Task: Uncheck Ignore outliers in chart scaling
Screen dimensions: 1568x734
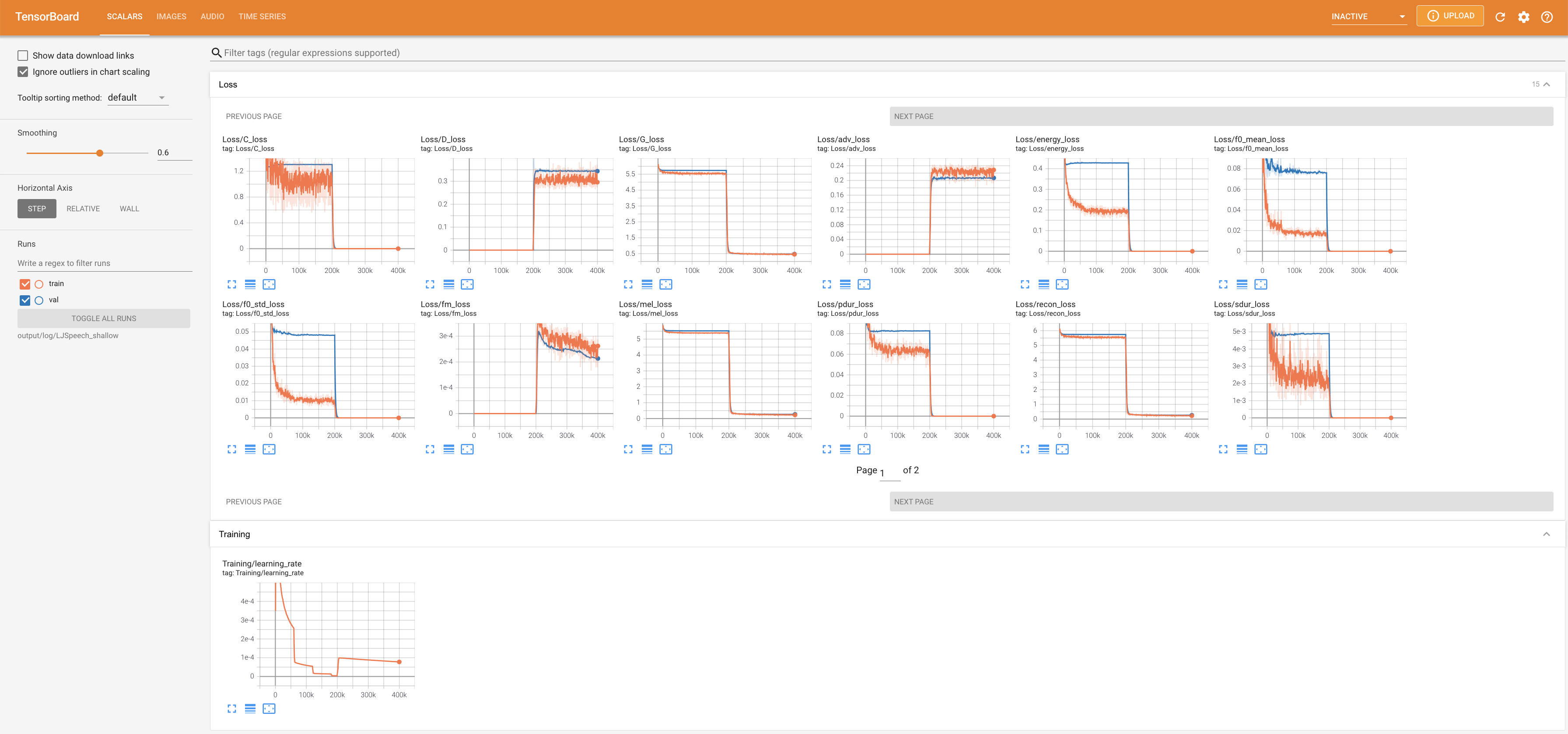Action: pyautogui.click(x=23, y=72)
